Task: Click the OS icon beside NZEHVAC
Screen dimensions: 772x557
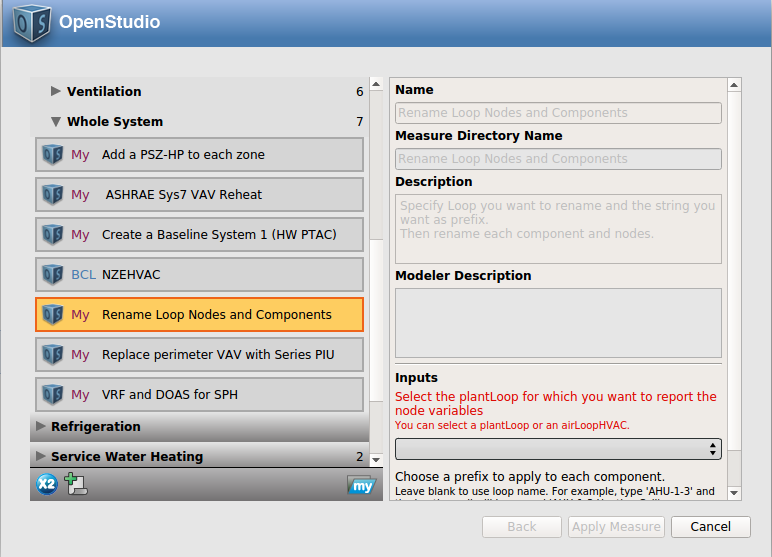Action: click(53, 275)
